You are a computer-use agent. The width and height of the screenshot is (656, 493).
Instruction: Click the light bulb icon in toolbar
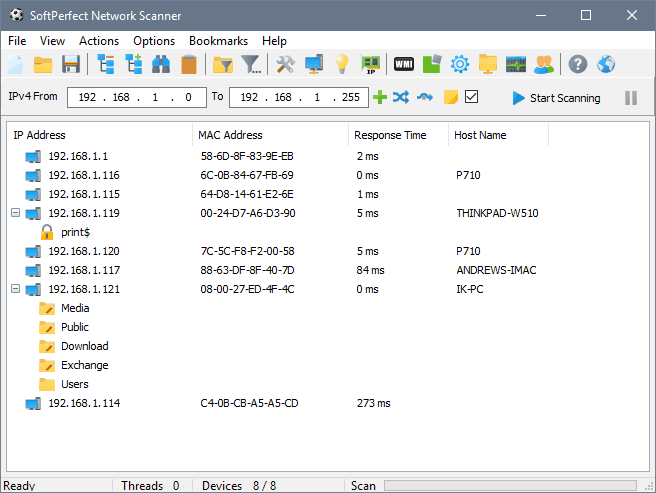[x=342, y=65]
